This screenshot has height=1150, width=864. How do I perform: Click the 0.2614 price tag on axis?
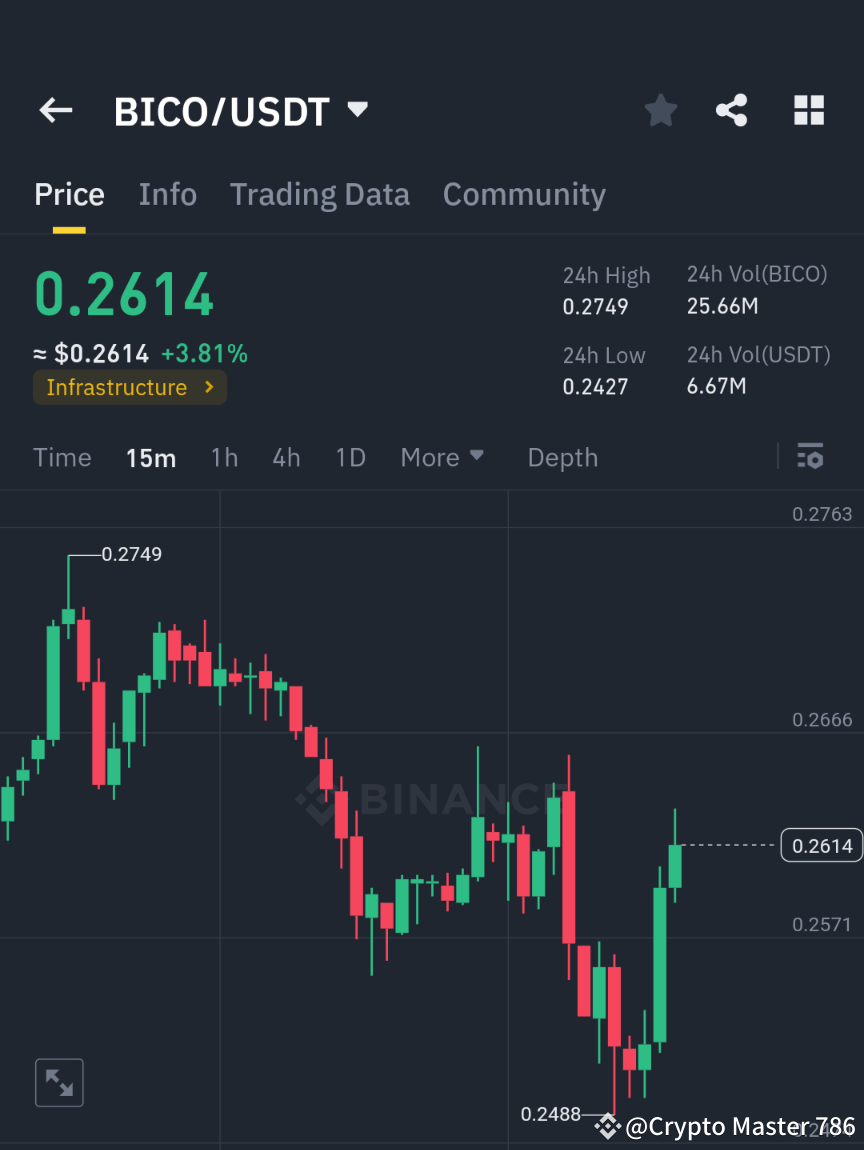point(820,845)
